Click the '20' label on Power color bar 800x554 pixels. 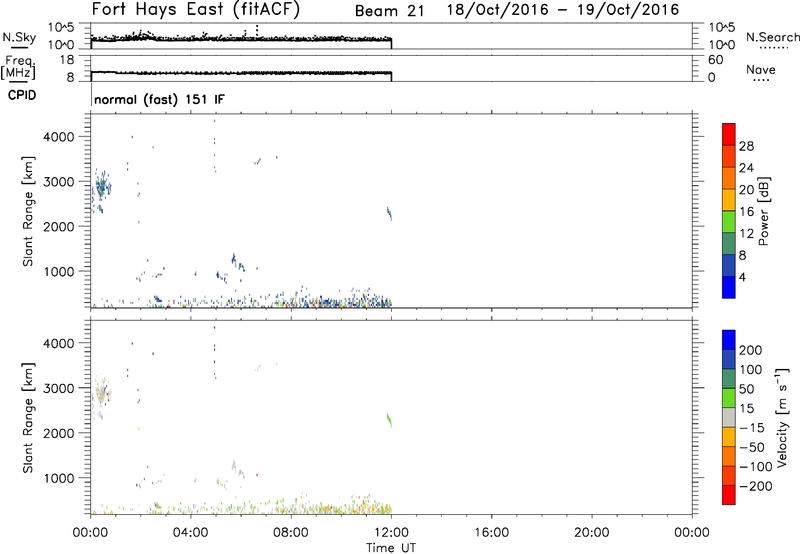point(746,190)
